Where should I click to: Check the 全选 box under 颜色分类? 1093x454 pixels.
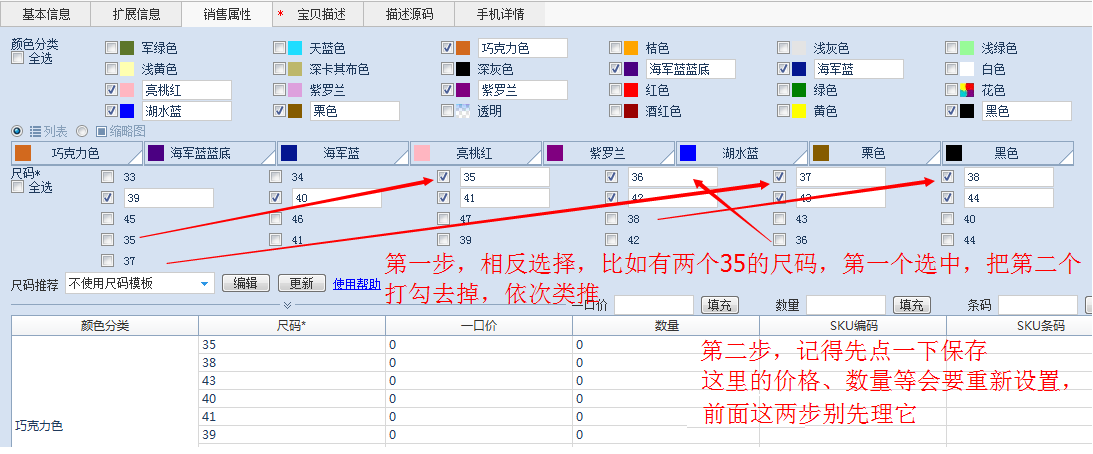[17, 59]
